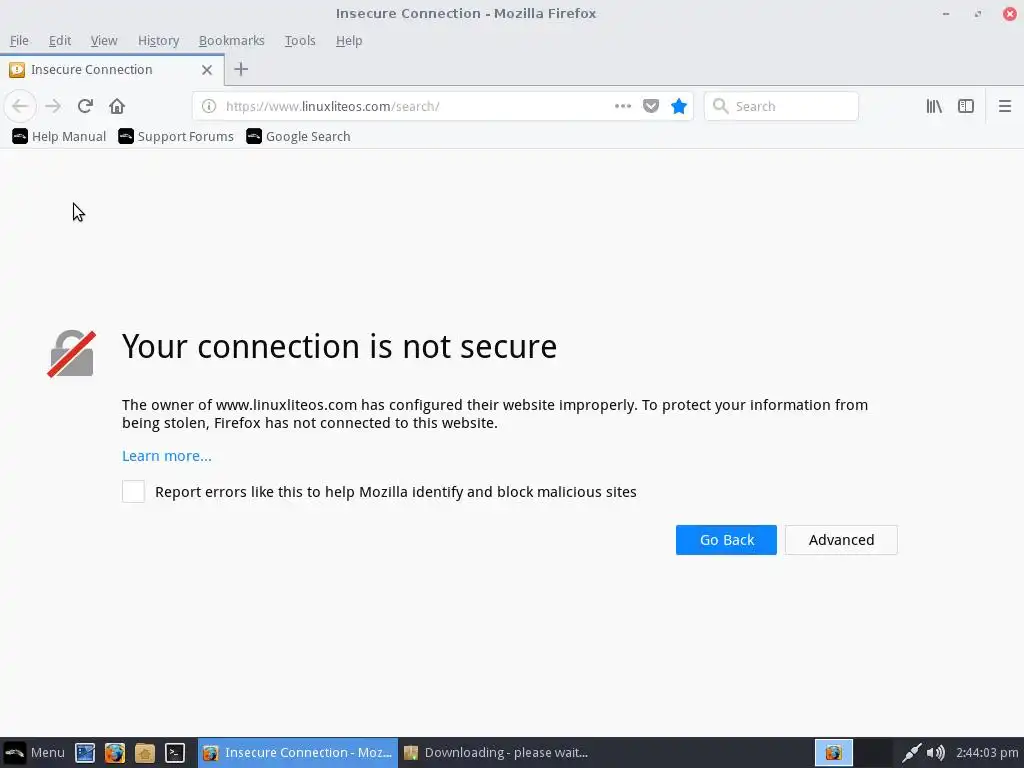Click the network connection tray icon
Image resolution: width=1024 pixels, height=768 pixels.
(x=911, y=753)
